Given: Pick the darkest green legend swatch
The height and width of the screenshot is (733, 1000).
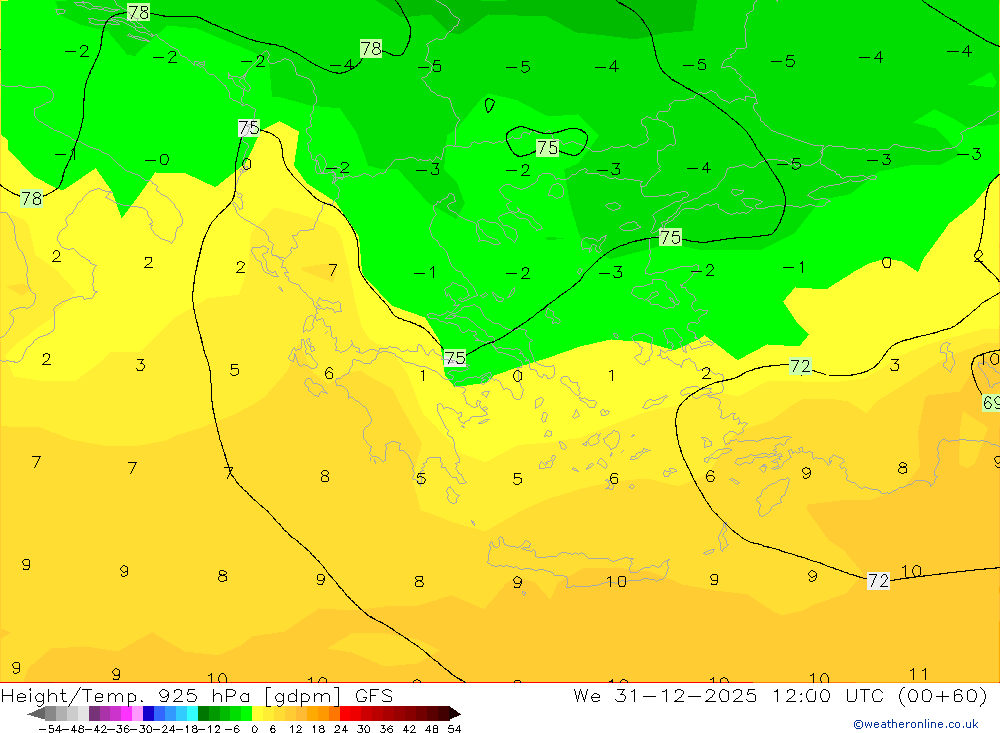Looking at the screenshot, I should click(x=203, y=714).
